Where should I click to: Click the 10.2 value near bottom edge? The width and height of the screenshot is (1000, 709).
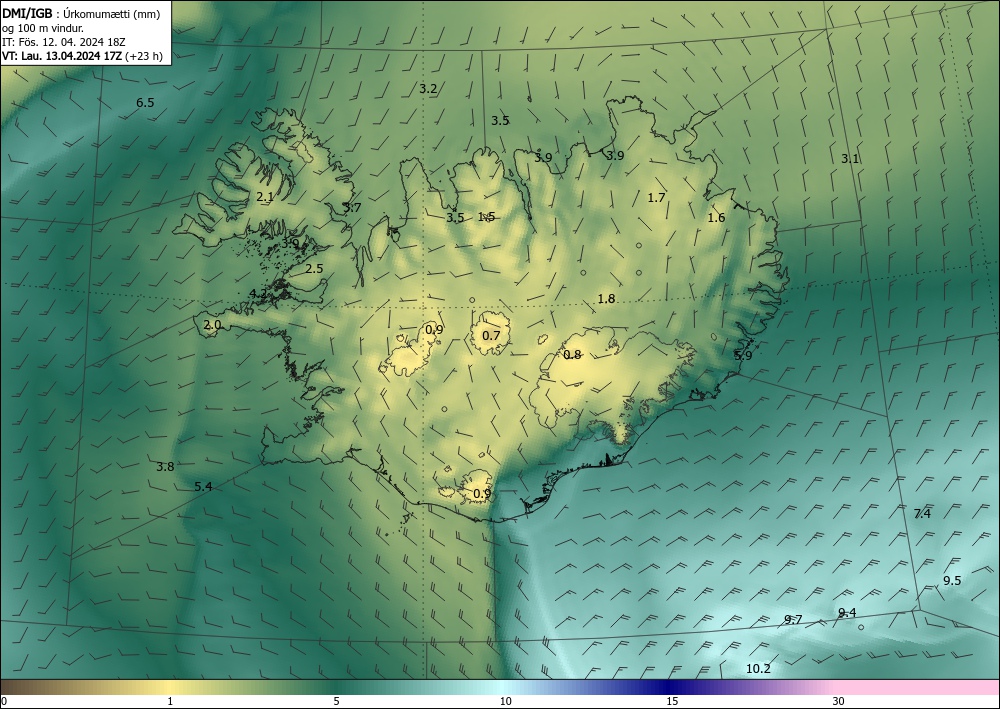click(758, 668)
